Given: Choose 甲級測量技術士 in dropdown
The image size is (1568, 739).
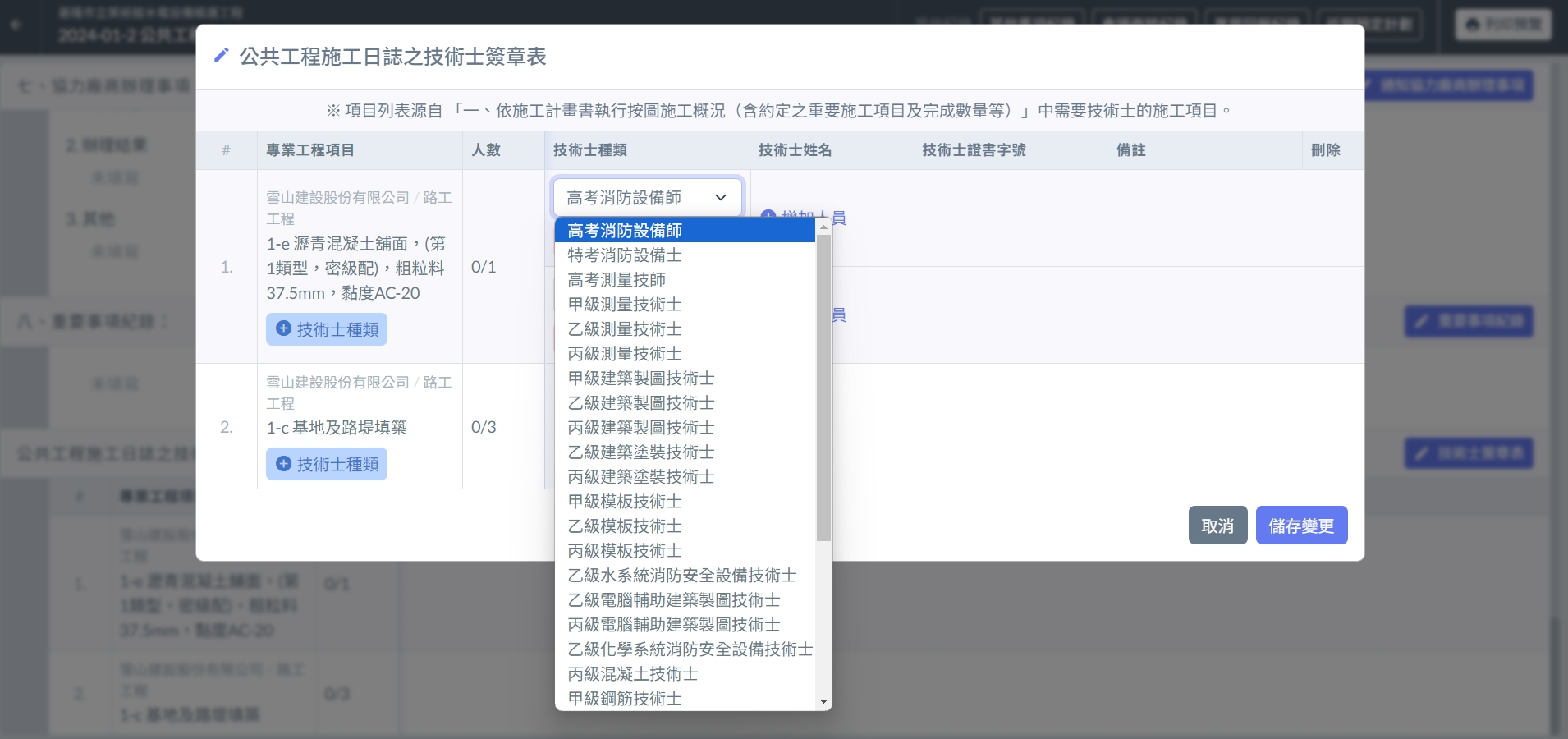Looking at the screenshot, I should [x=625, y=305].
